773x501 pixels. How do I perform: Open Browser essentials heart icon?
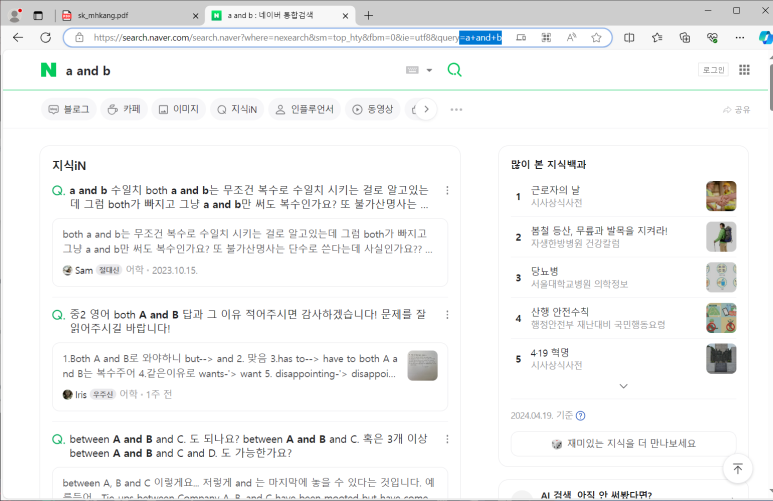712,37
